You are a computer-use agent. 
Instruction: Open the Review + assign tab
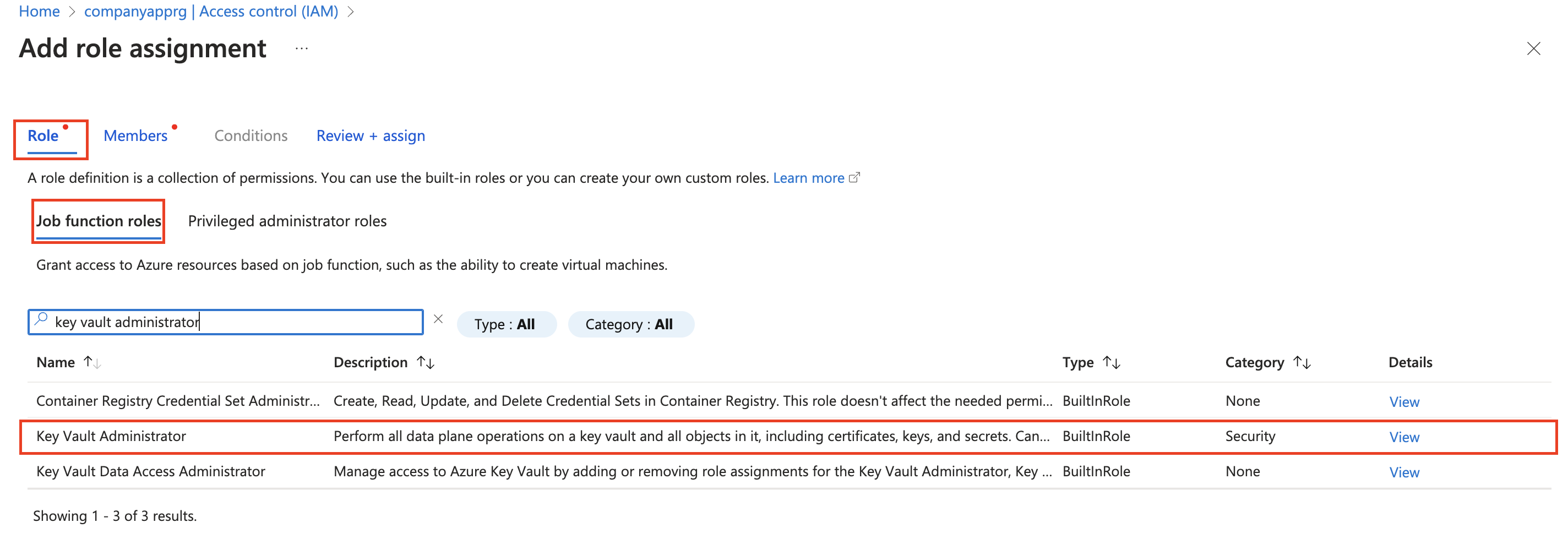tap(371, 135)
